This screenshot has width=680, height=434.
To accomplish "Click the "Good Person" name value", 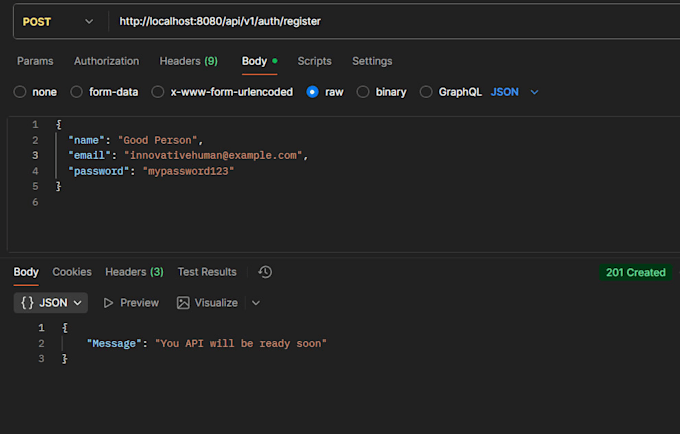I will point(158,140).
